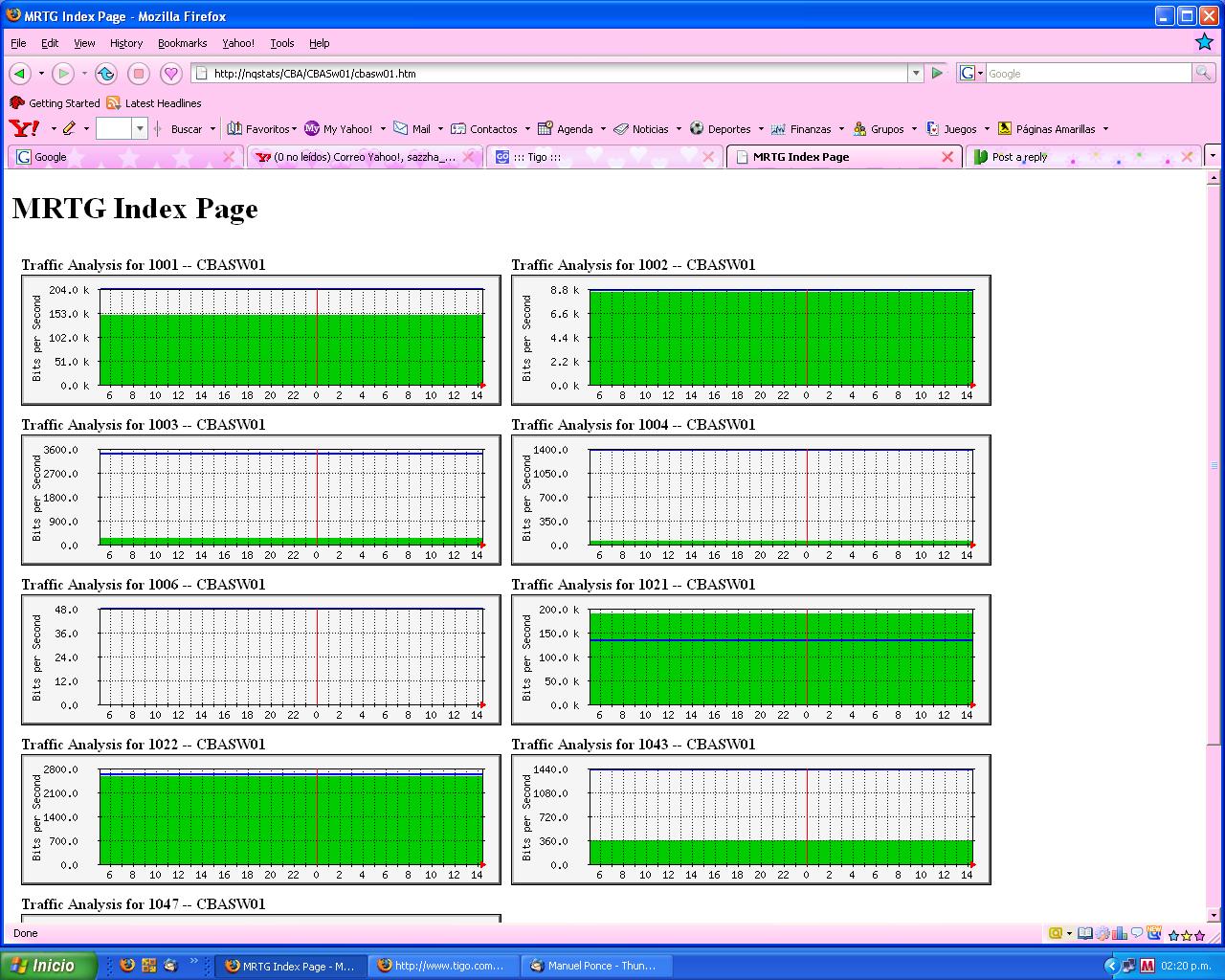Click Juegos on Yahoo toolbar
This screenshot has height=980, width=1225.
coord(951,129)
